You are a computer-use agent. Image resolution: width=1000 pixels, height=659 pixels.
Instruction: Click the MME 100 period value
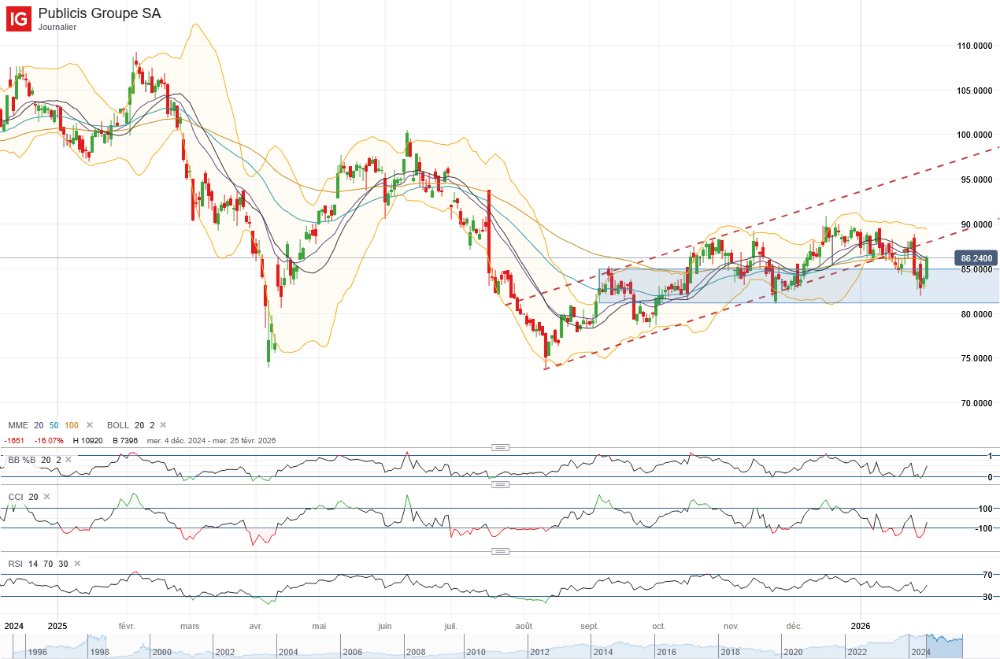(x=72, y=425)
